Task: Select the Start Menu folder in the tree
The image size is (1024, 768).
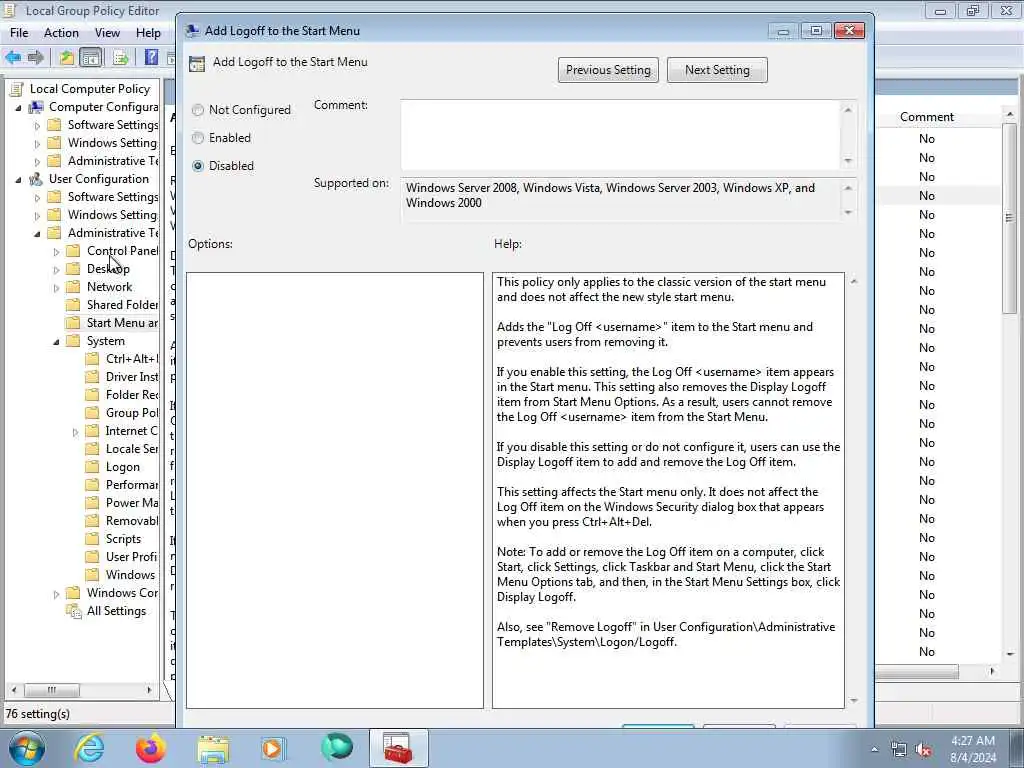Action: tap(122, 323)
